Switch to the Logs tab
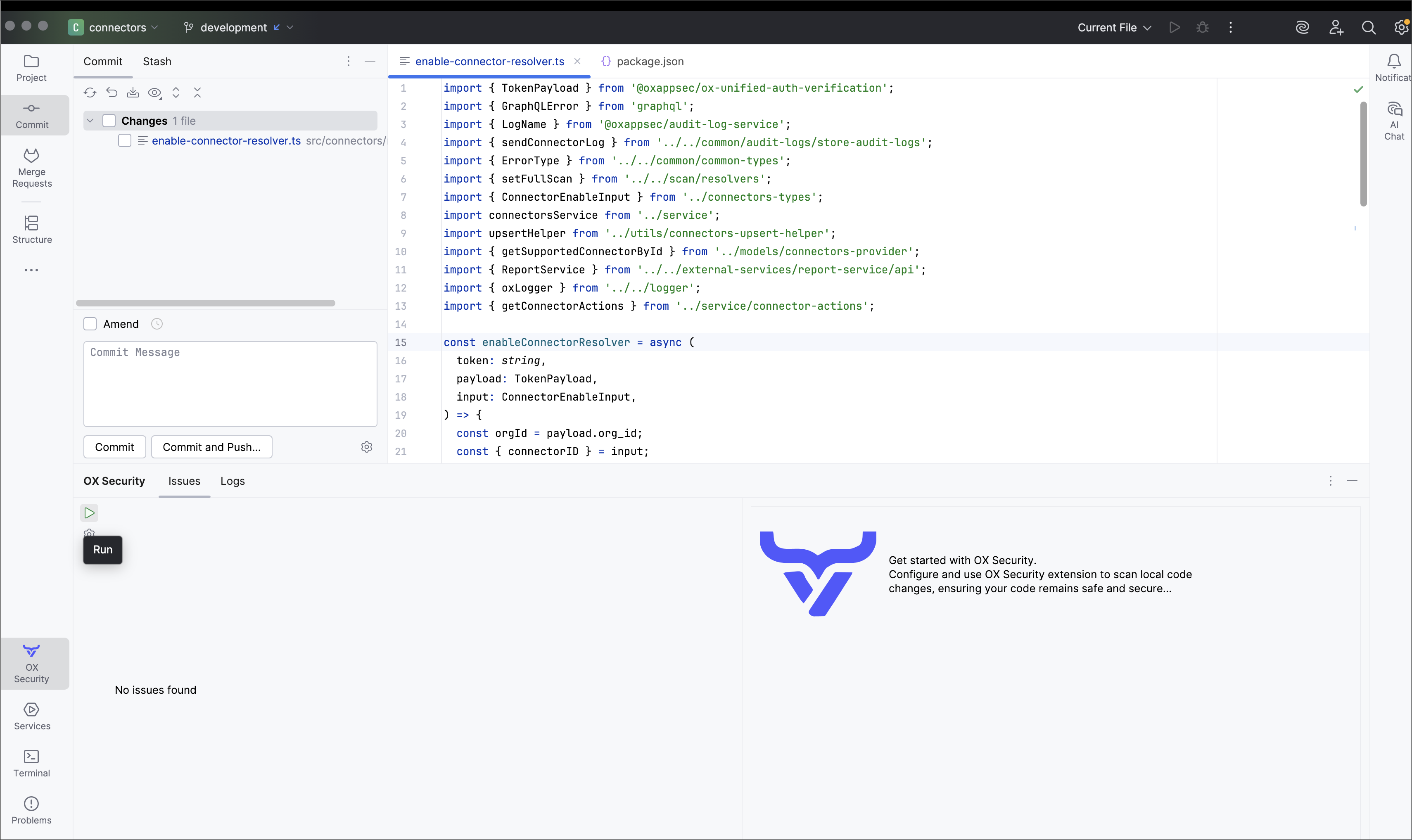Screen dimensions: 1412x840 tap(232, 481)
